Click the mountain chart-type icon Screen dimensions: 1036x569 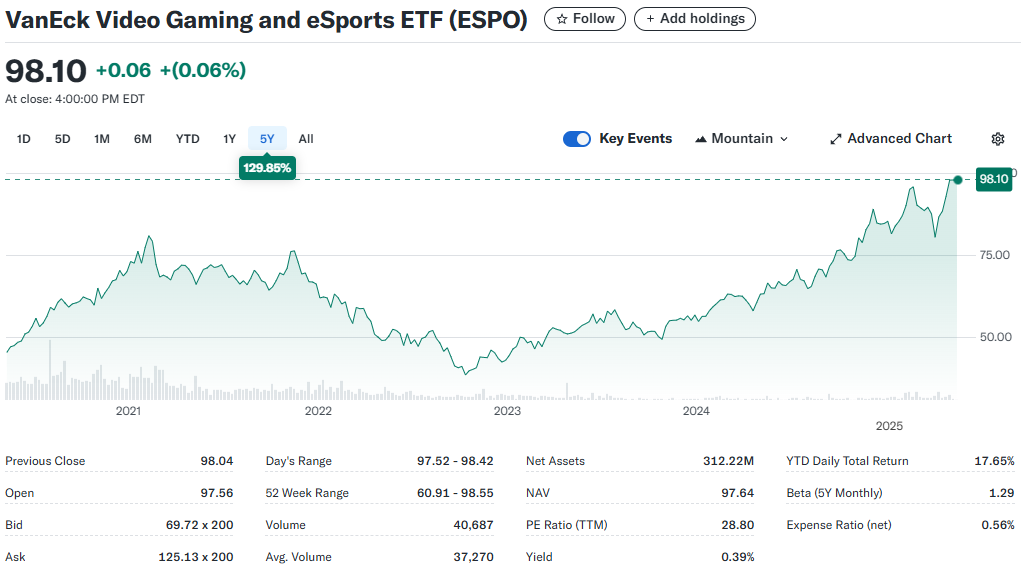pos(701,139)
